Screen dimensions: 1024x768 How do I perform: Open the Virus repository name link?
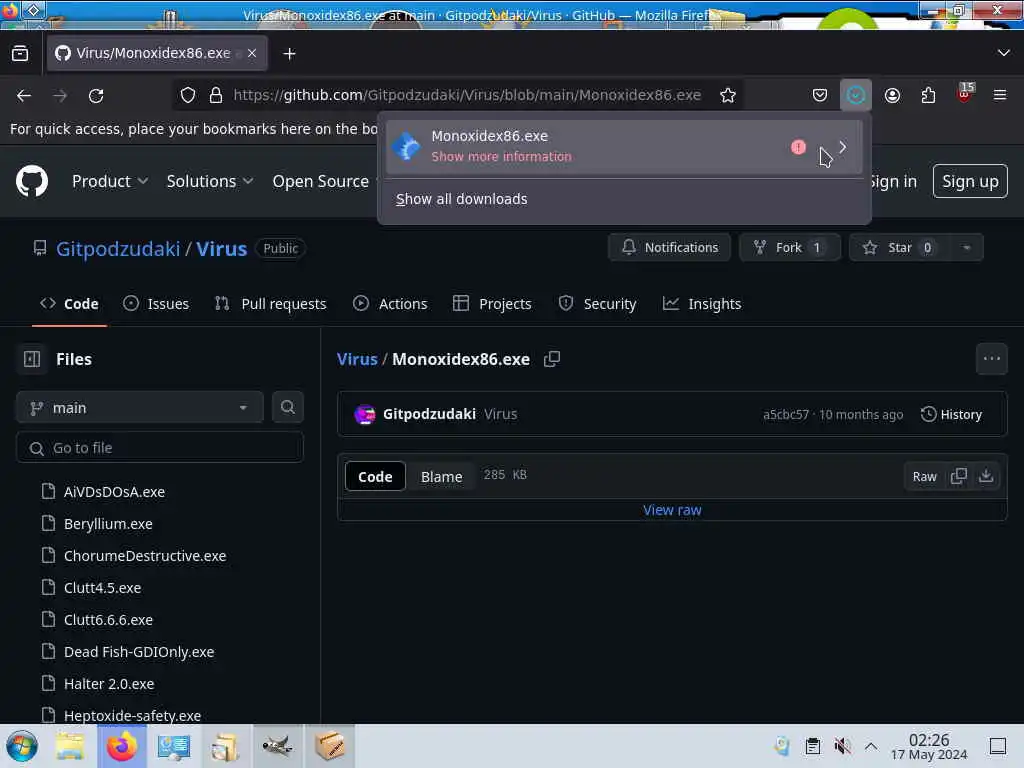[221, 249]
